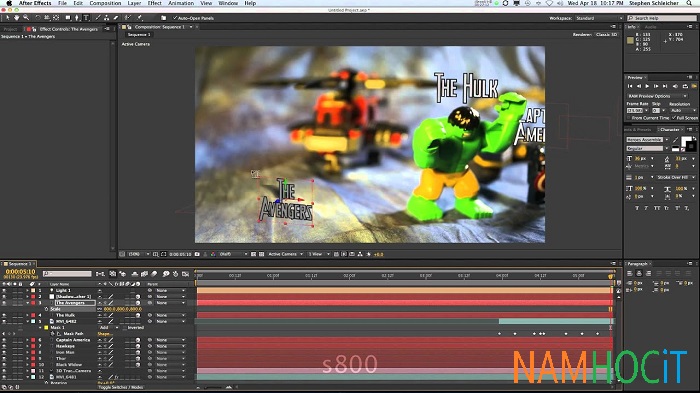
Task: Click Faux Bold text style icon
Action: coord(637,208)
